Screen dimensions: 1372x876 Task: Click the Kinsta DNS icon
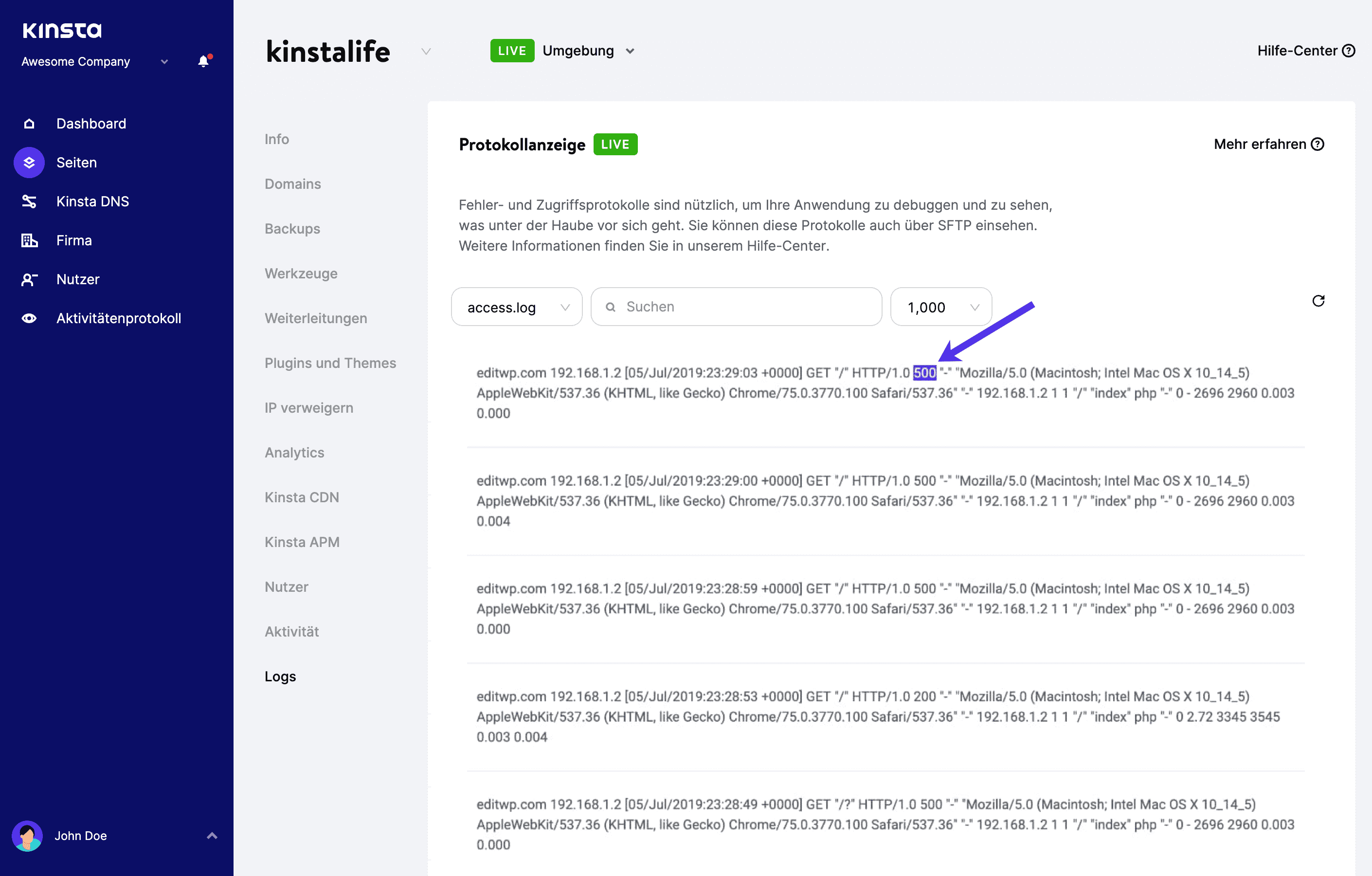29,201
